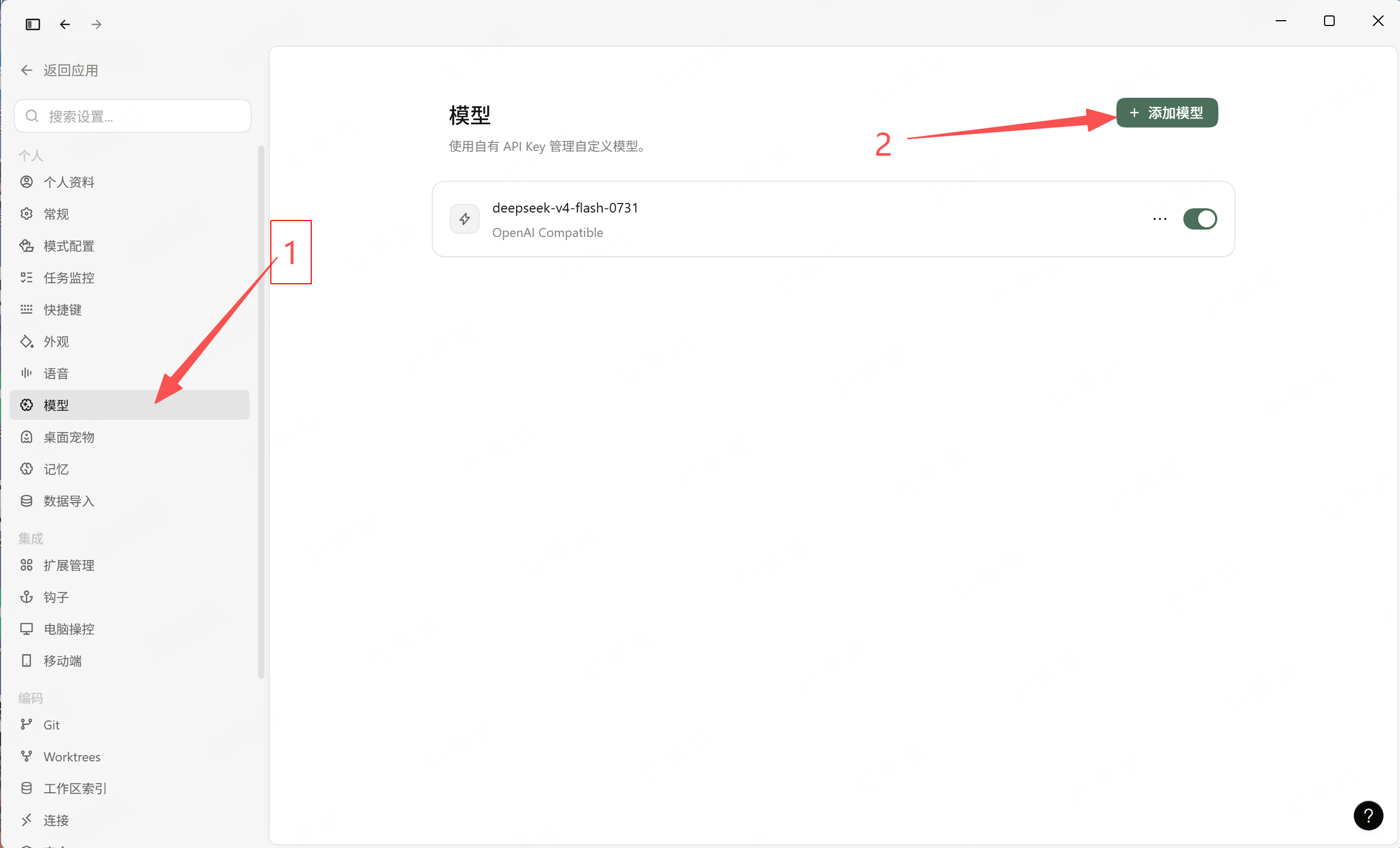Click the deepseek model lightning bolt icon

(465, 219)
